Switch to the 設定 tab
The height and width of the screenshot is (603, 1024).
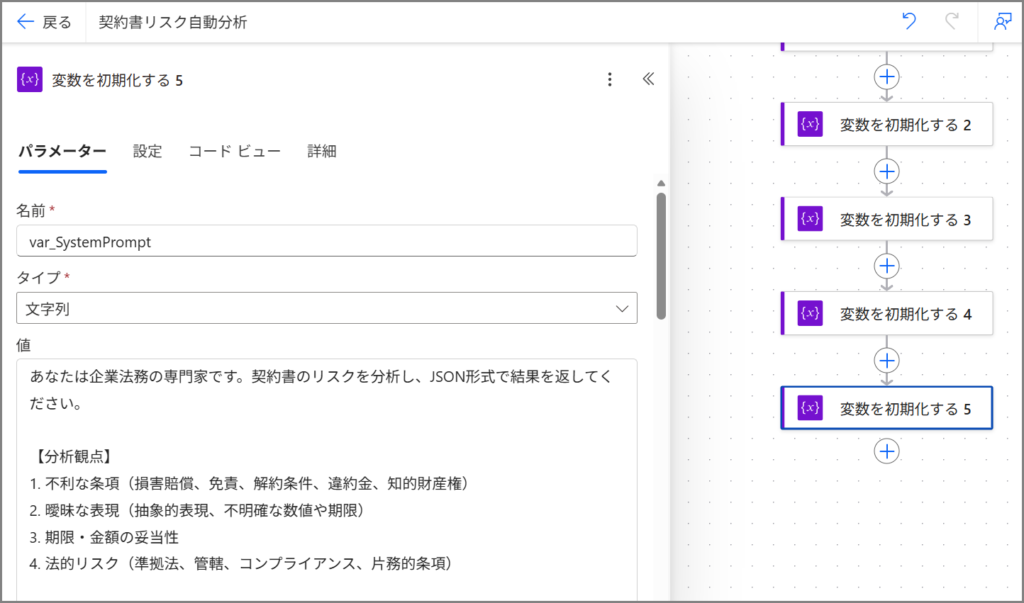tap(148, 151)
